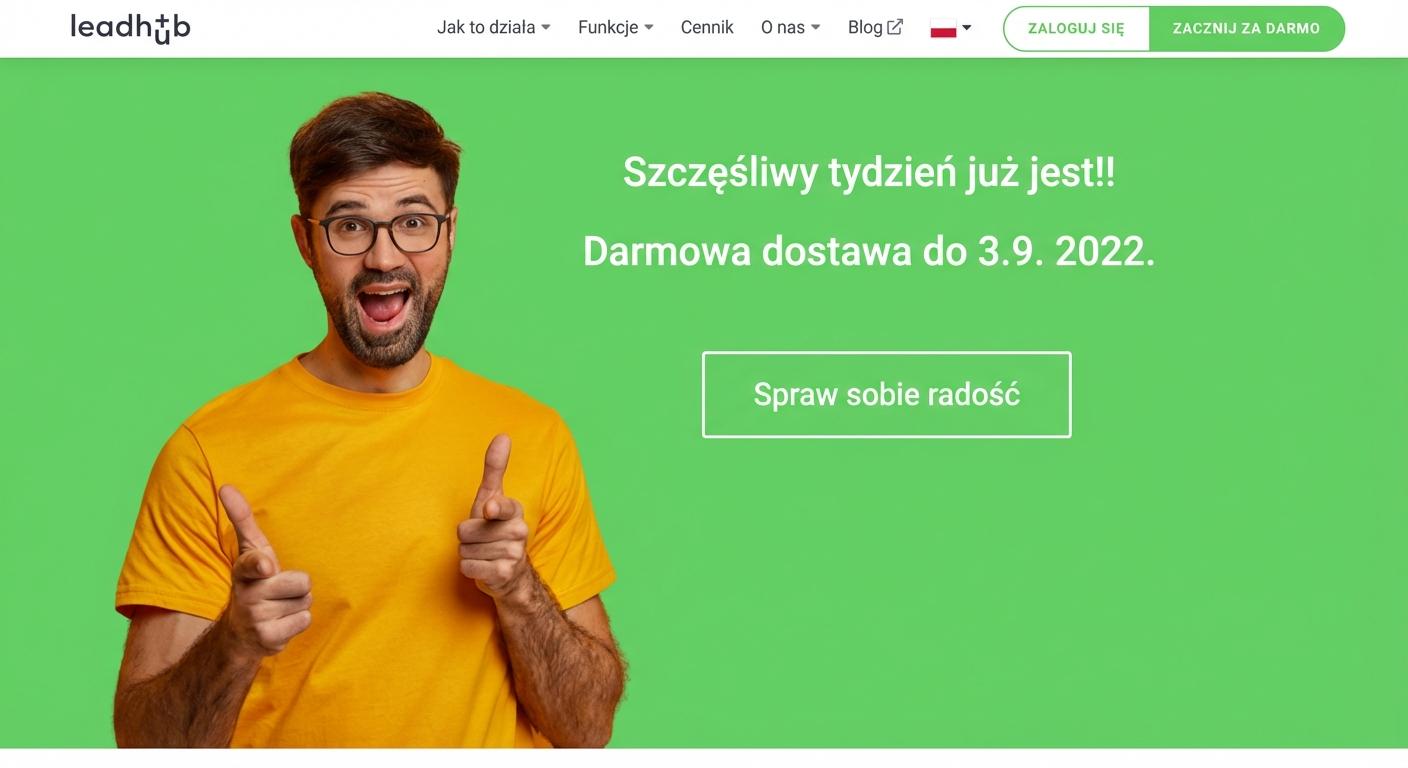Click the 'Szczęśliwy tydzień już jest!!' headline
Screen dimensions: 1408x768
(x=869, y=172)
